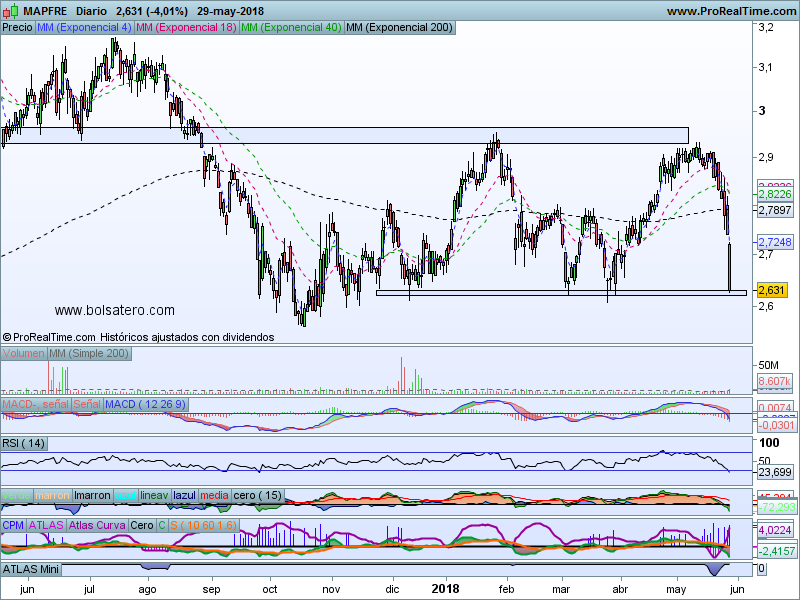Screen dimensions: 800x600
Task: Select the Atlas Curva indicator label
Action: [100, 525]
